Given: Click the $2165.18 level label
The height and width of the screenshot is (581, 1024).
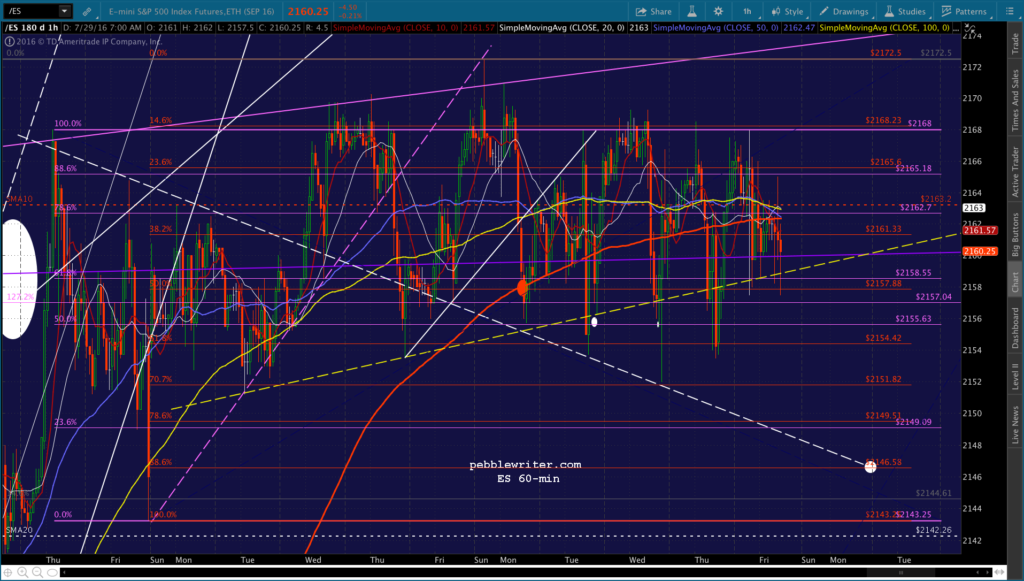Looking at the screenshot, I should [x=913, y=168].
